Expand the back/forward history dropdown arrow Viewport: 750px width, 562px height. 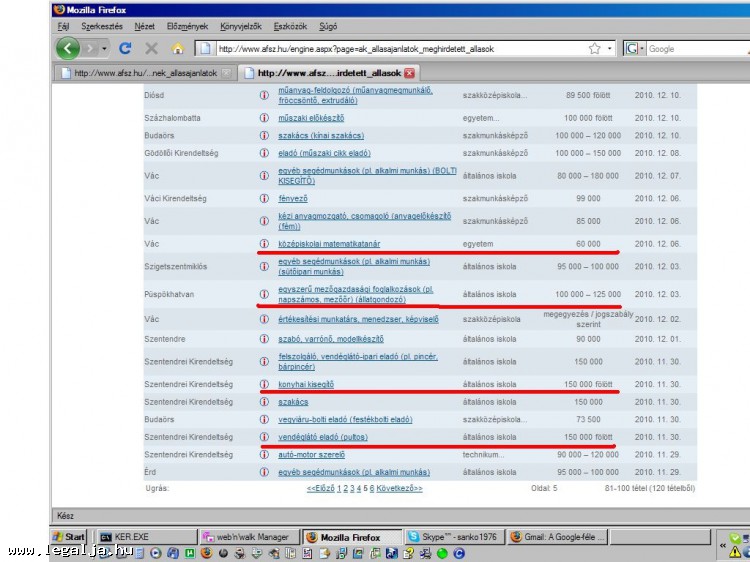tap(104, 48)
